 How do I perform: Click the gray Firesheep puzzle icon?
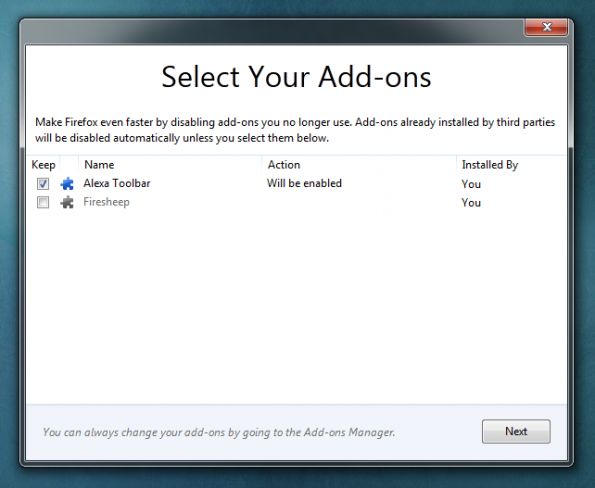coord(67,202)
